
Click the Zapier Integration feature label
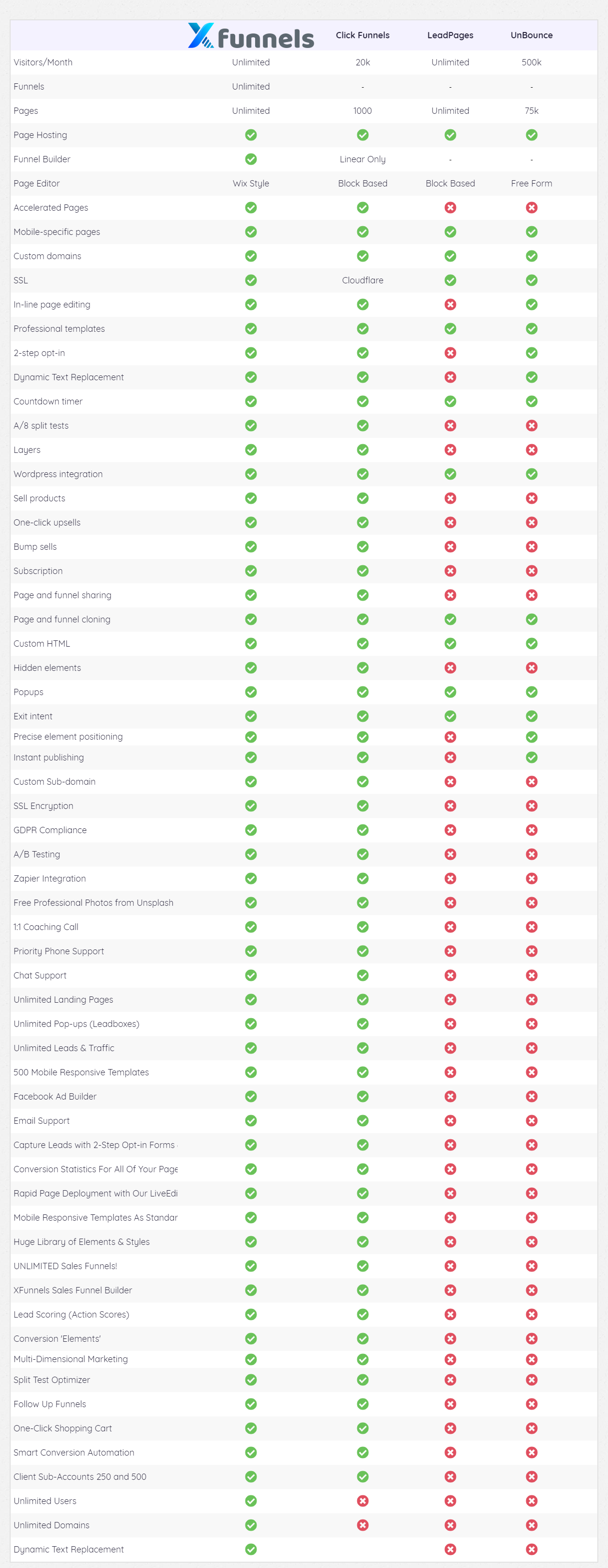coord(50,878)
